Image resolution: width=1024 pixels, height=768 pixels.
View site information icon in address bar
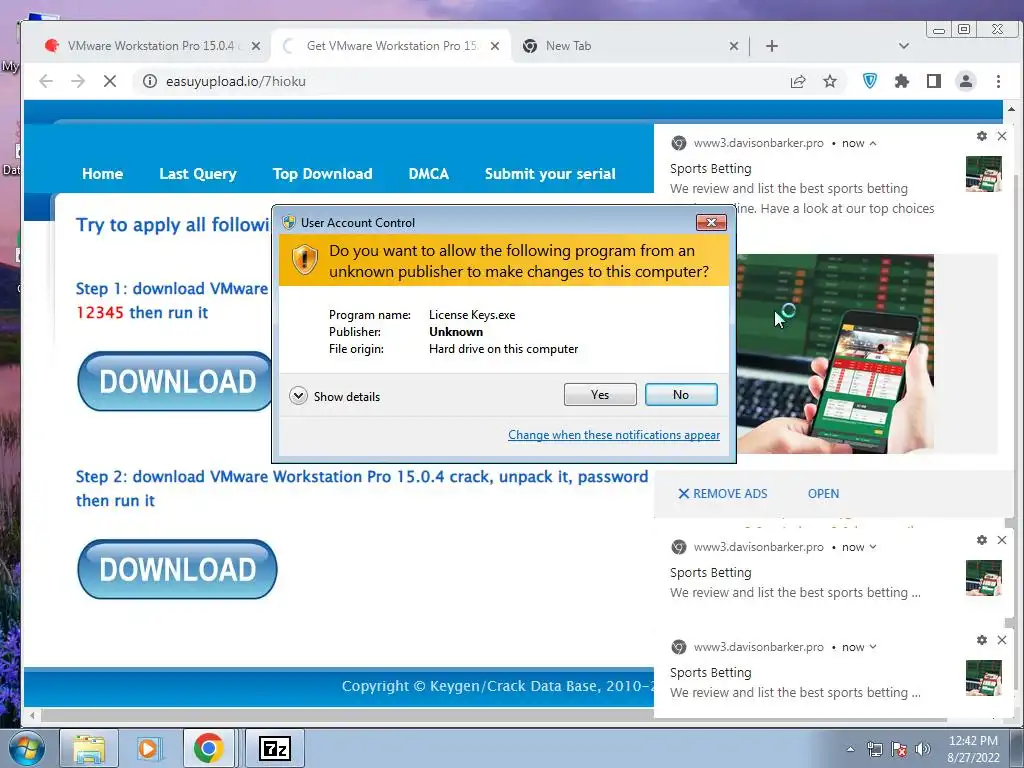[x=150, y=81]
